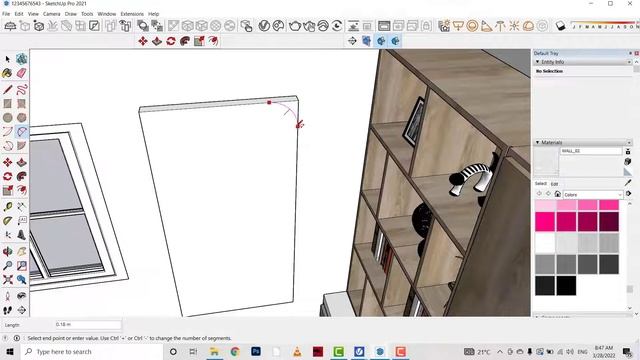This screenshot has height=360, width=640.
Task: Select the Scale tool in left toolbar
Action: 7,190
